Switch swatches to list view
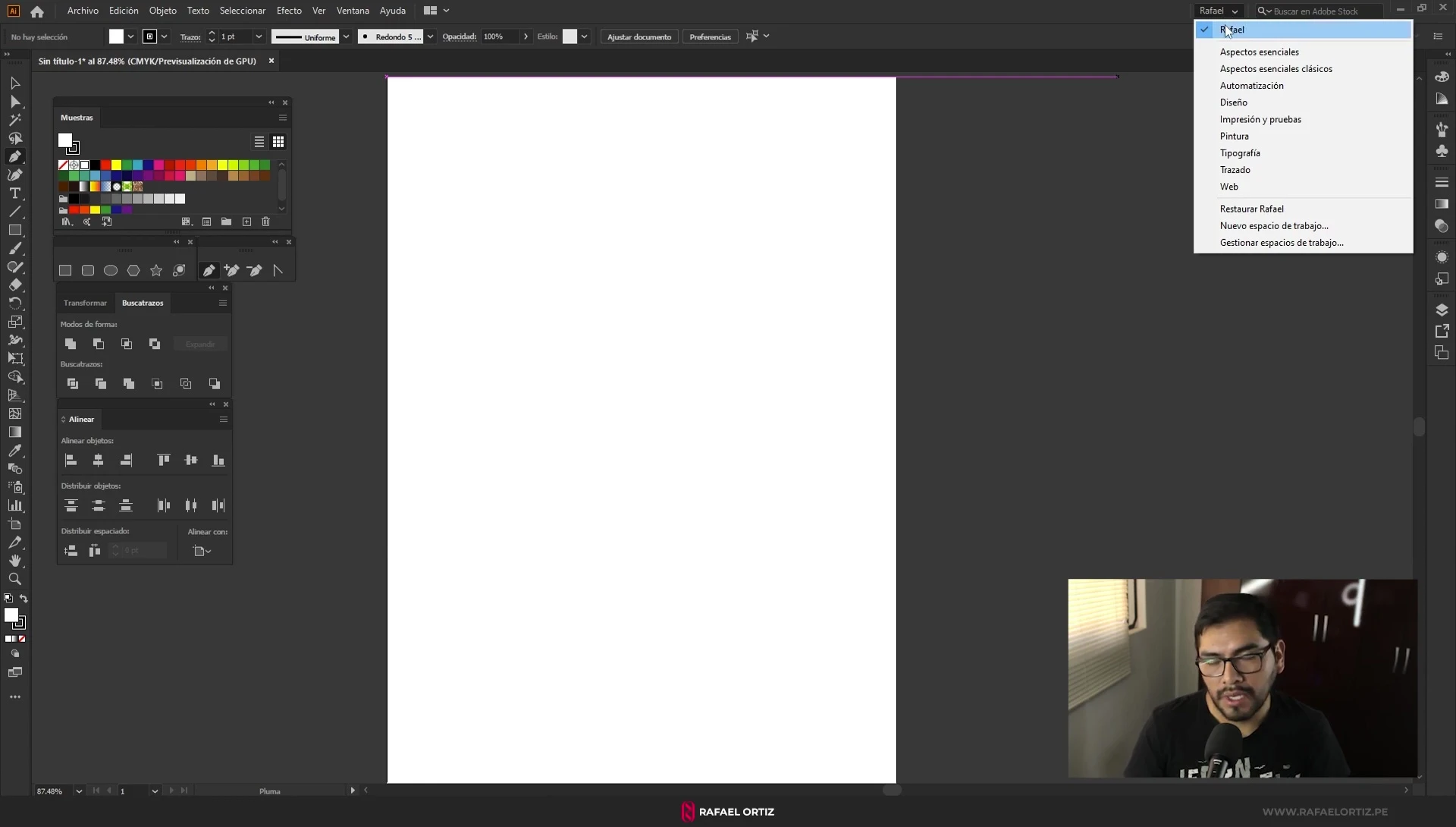This screenshot has height=827, width=1456. [x=259, y=142]
